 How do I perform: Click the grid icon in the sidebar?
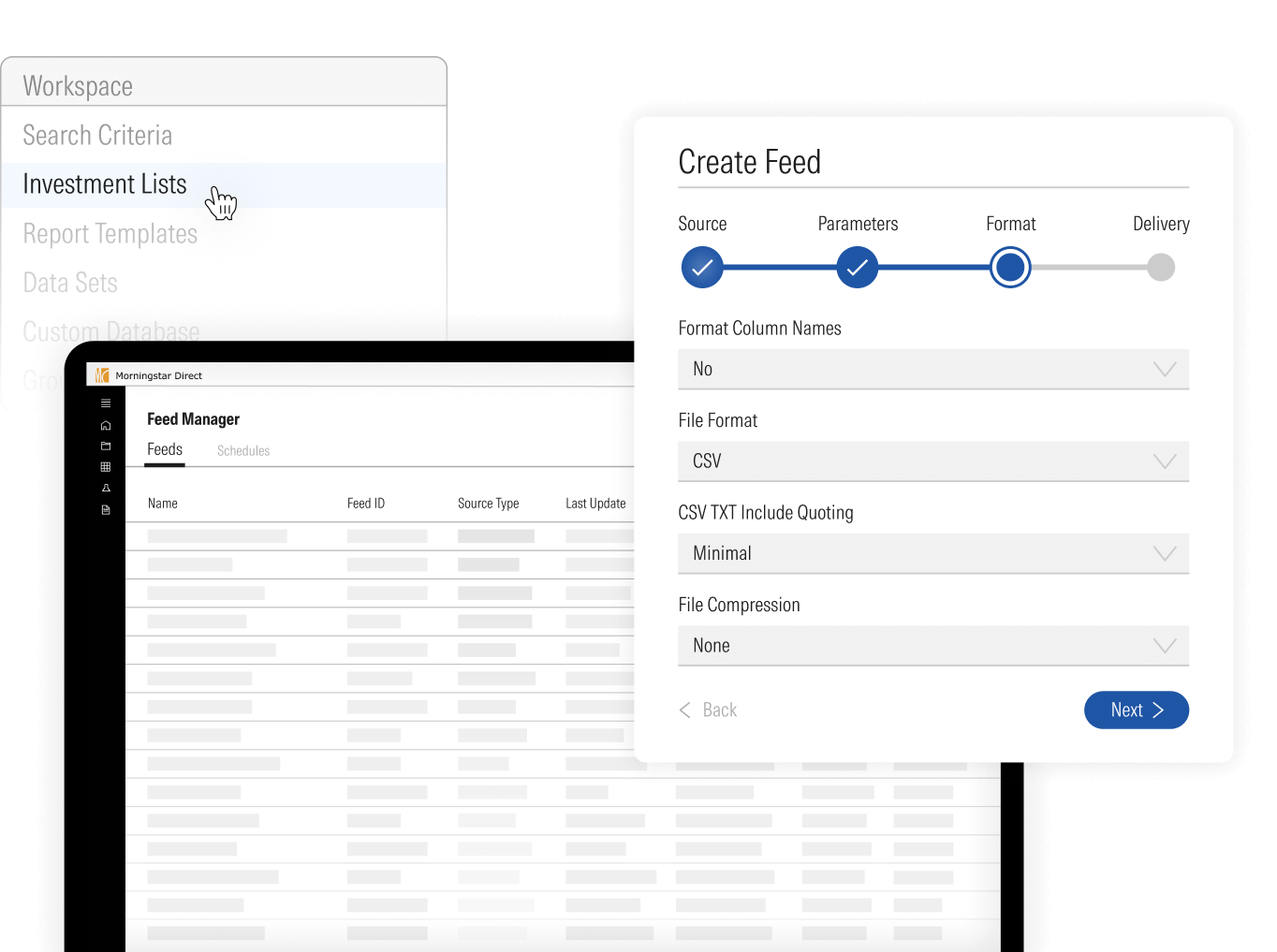tap(106, 467)
